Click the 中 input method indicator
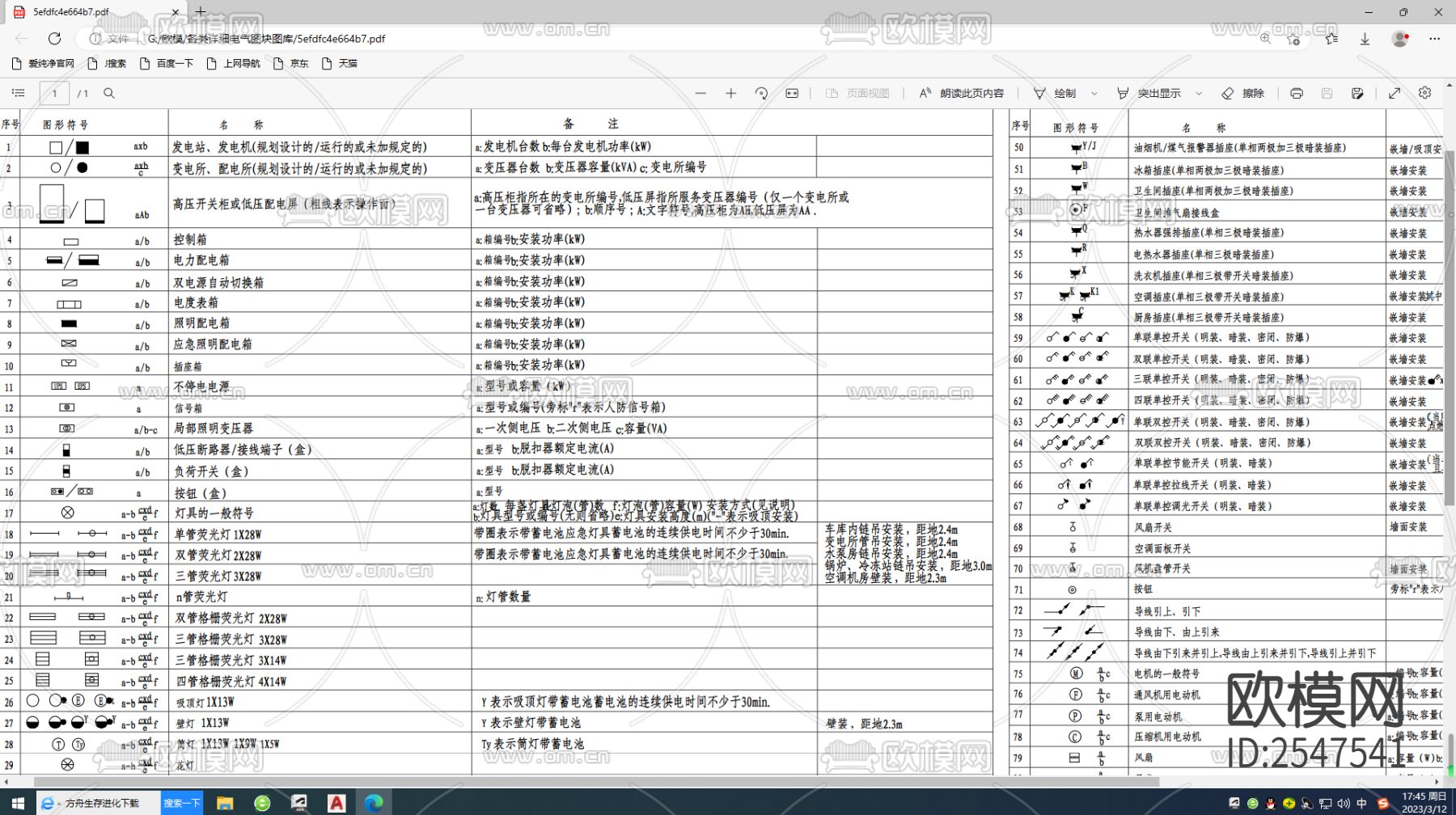The image size is (1456, 815). click(x=1361, y=803)
